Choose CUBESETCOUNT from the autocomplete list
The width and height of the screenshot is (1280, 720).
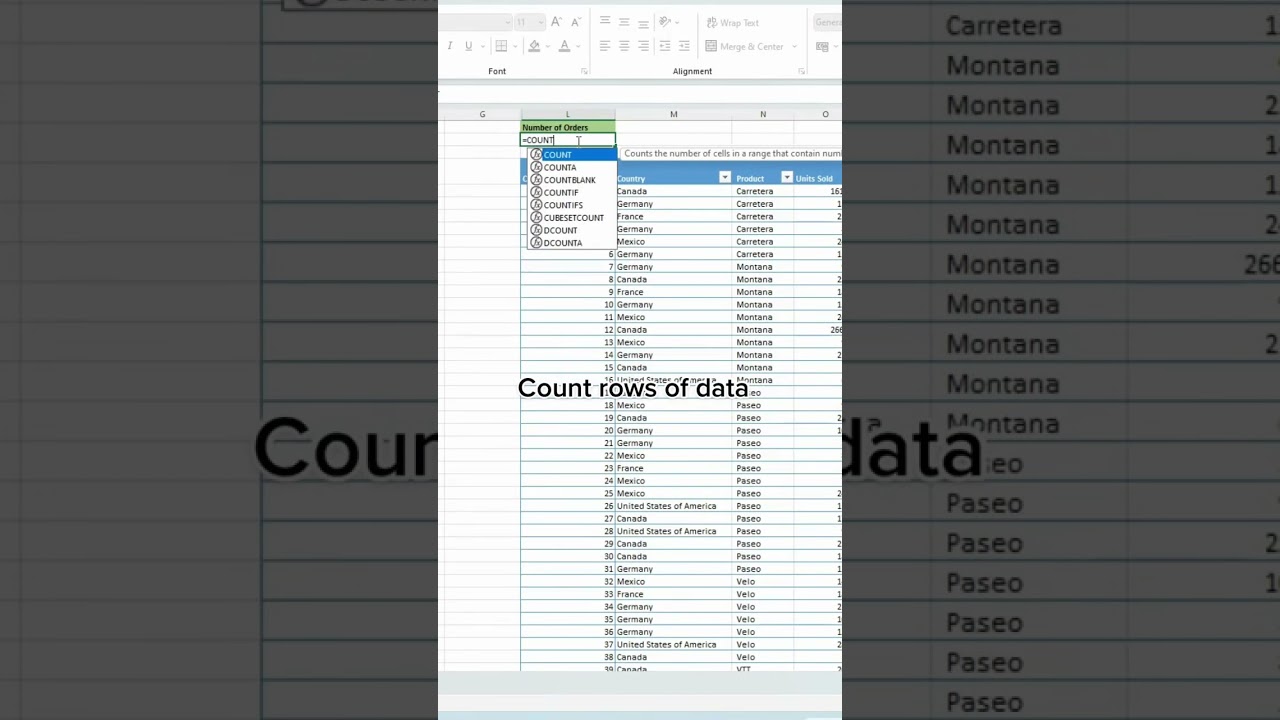[x=572, y=217]
